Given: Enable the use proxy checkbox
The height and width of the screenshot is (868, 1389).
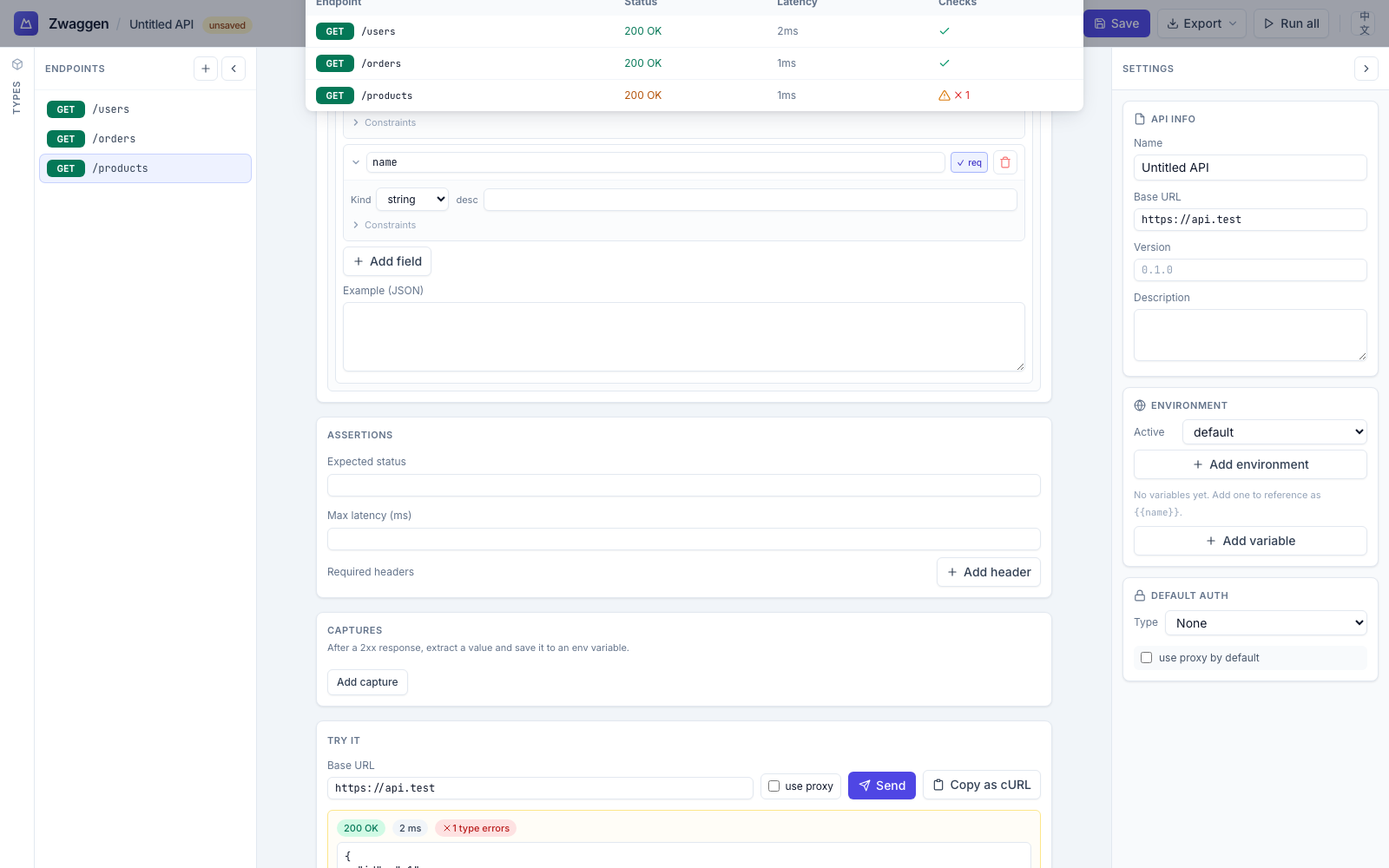Looking at the screenshot, I should (x=774, y=786).
